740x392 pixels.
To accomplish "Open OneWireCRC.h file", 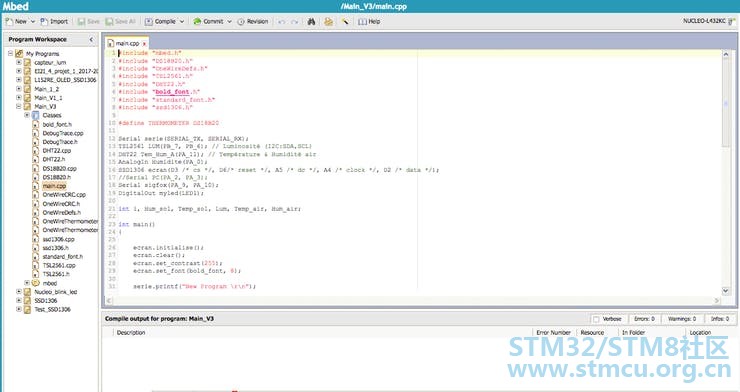I will (61, 204).
